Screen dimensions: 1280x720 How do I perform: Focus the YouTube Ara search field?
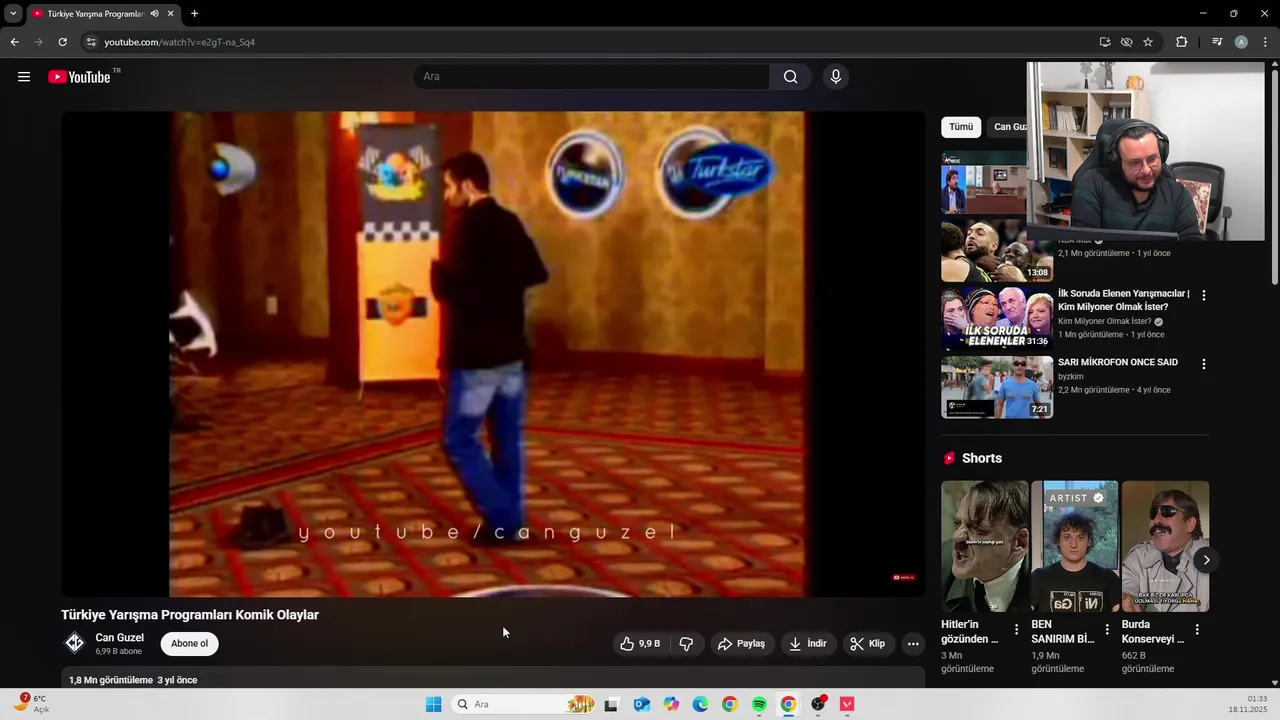591,77
